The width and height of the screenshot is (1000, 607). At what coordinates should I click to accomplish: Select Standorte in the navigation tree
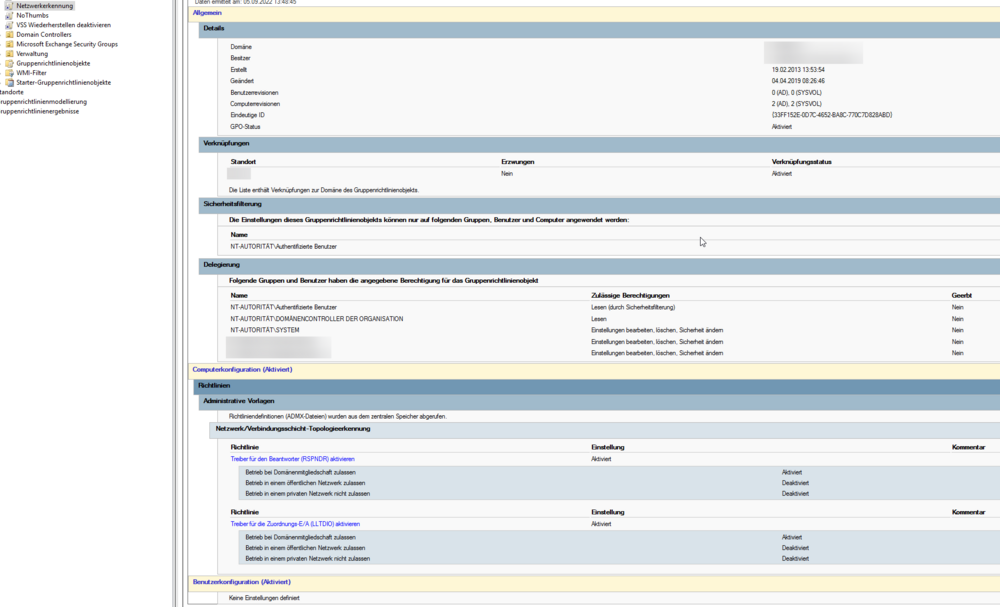coord(14,91)
